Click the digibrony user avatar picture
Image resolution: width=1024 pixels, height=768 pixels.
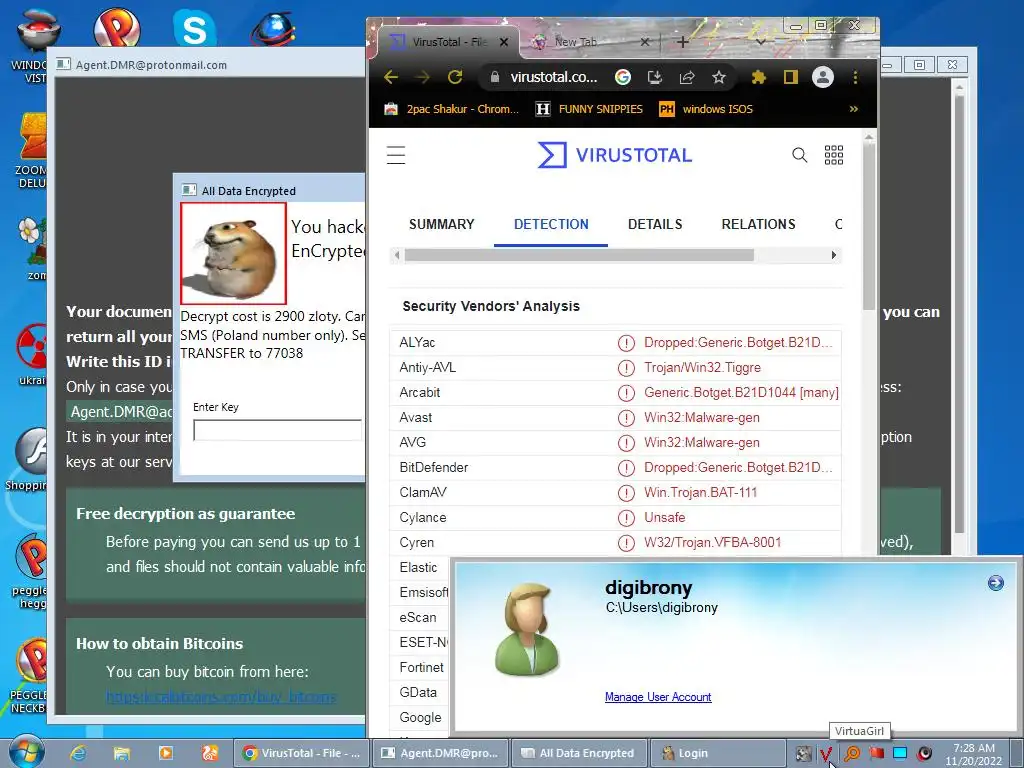click(528, 629)
